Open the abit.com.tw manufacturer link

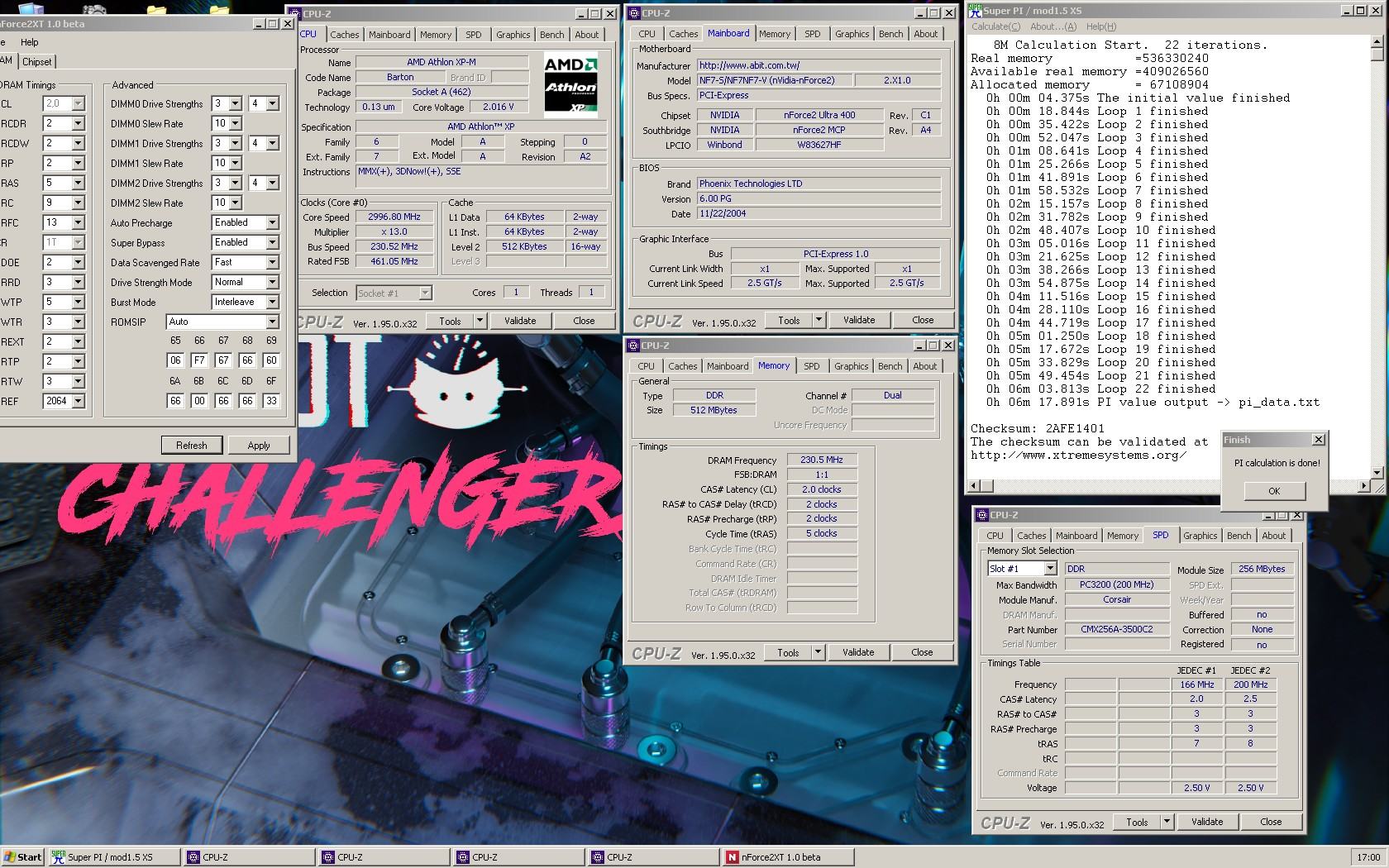(x=819, y=65)
